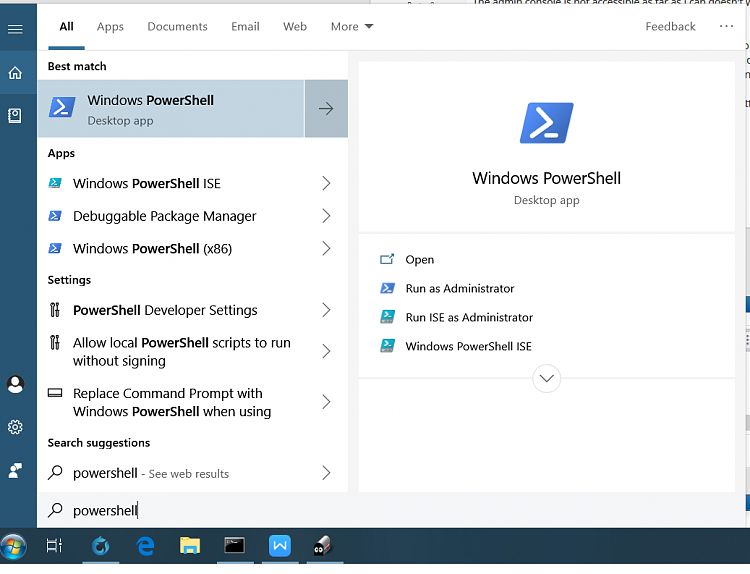750x574 pixels.
Task: Open the blue W app on taskbar
Action: pos(280,546)
